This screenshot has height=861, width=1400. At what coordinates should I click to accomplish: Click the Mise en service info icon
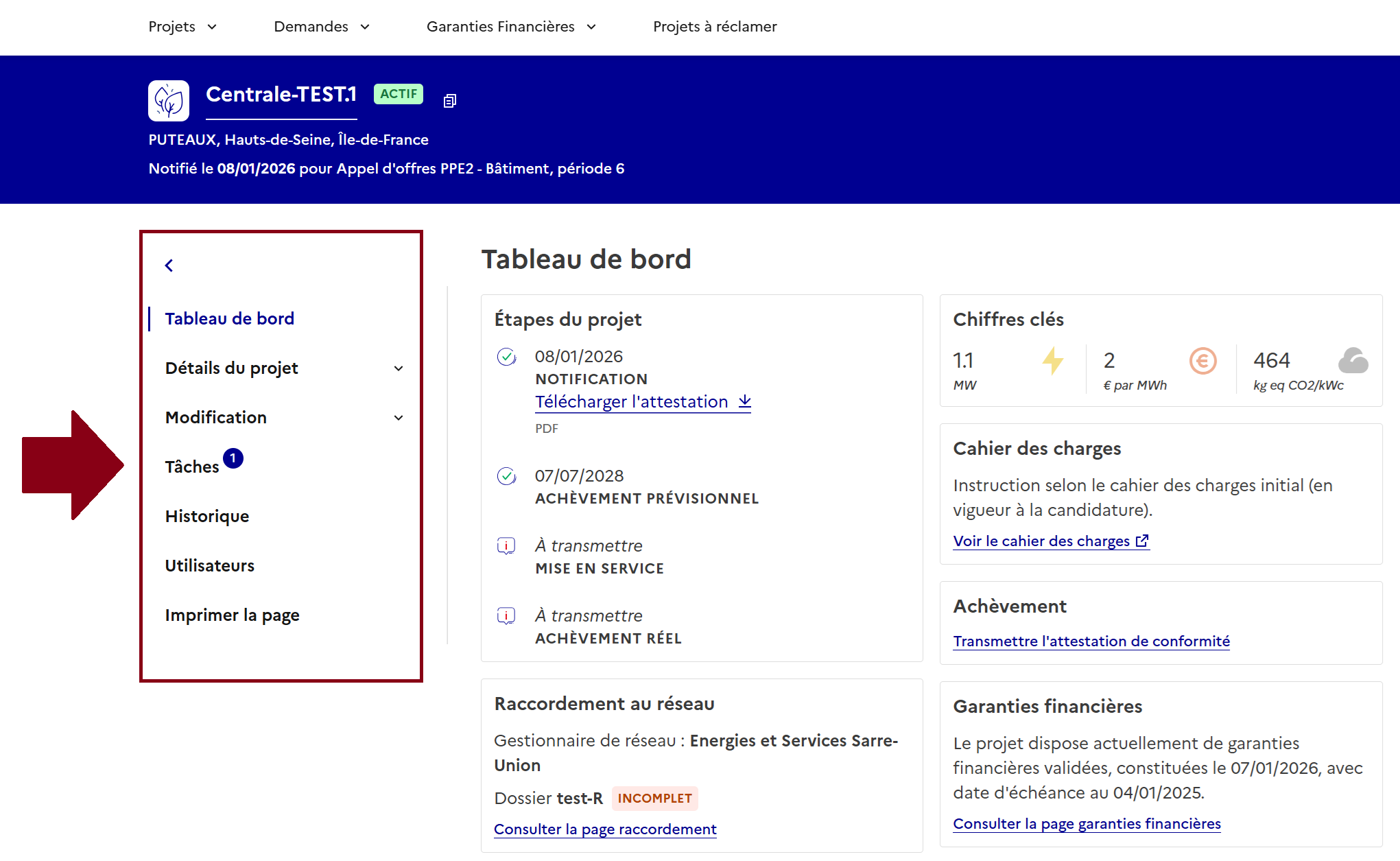pos(506,546)
